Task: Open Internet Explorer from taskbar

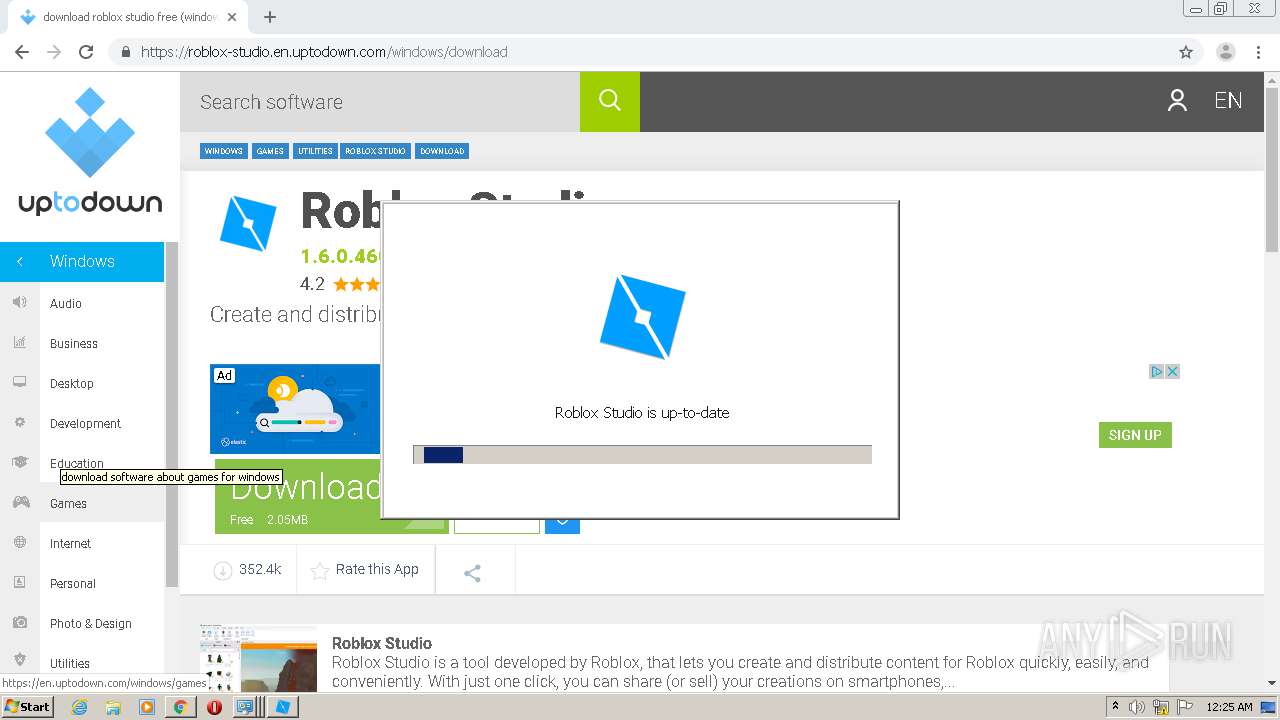Action: 79,707
